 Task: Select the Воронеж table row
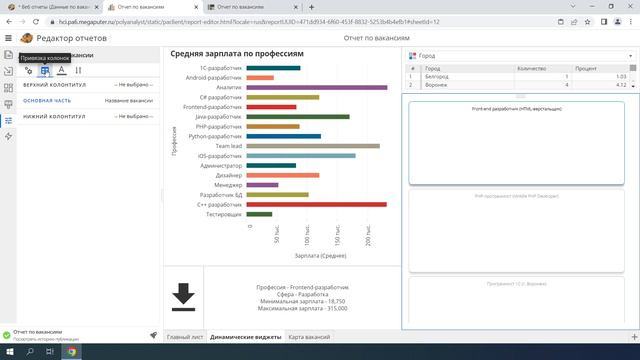[518, 85]
